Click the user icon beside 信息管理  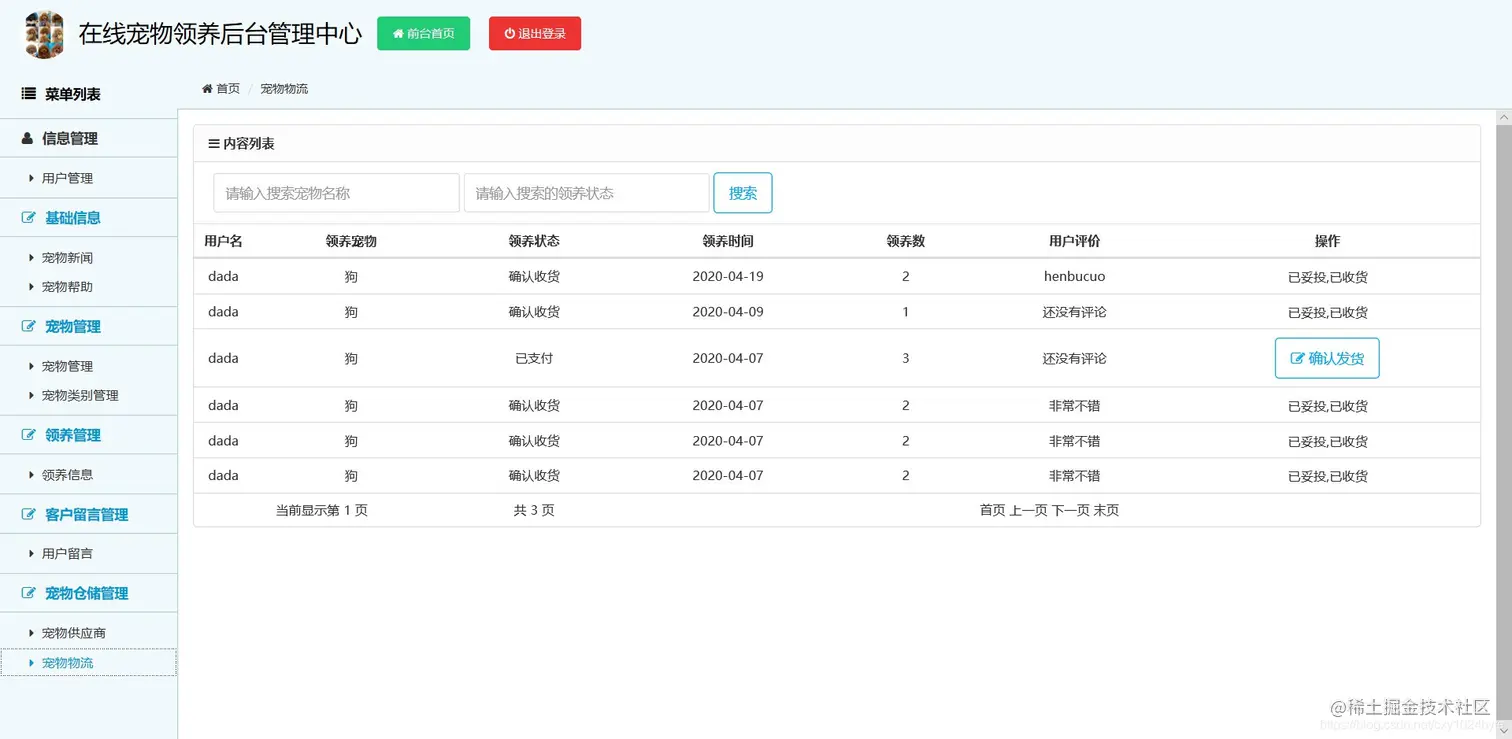click(27, 139)
